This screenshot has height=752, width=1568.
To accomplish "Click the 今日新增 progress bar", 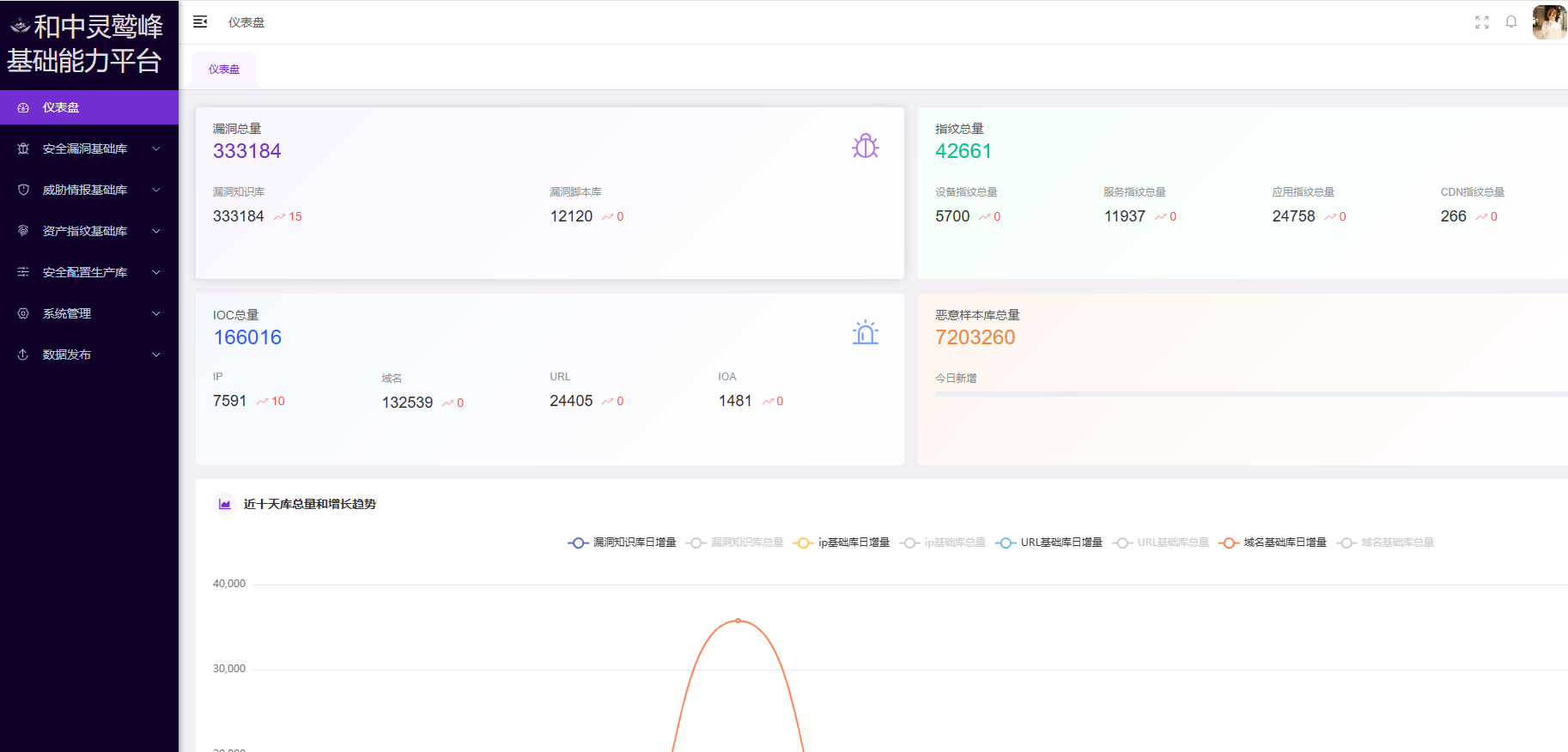I will click(x=1245, y=393).
